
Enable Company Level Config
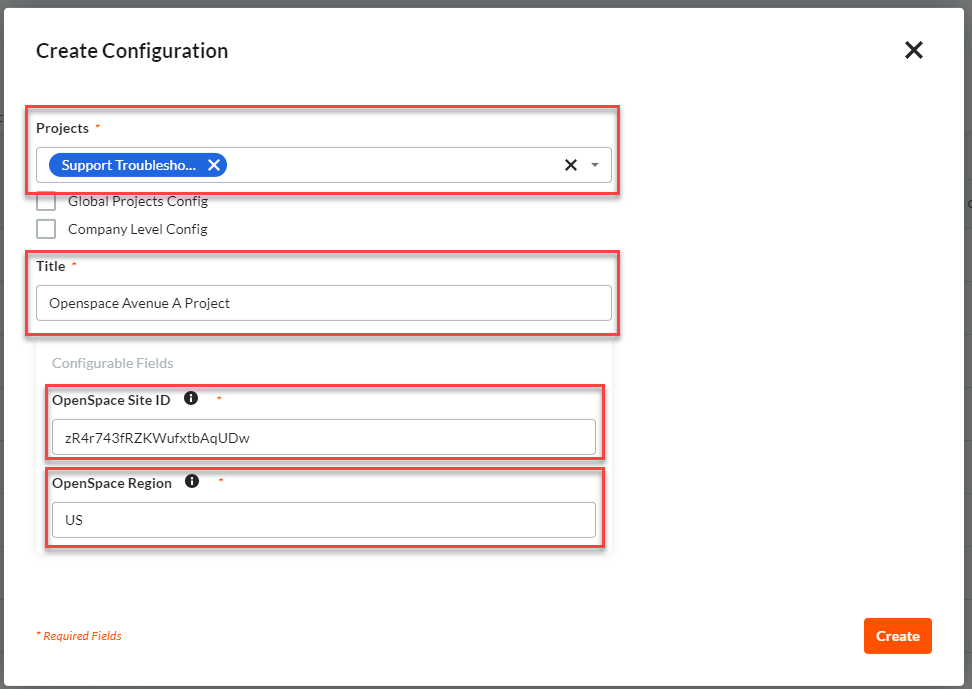46,228
